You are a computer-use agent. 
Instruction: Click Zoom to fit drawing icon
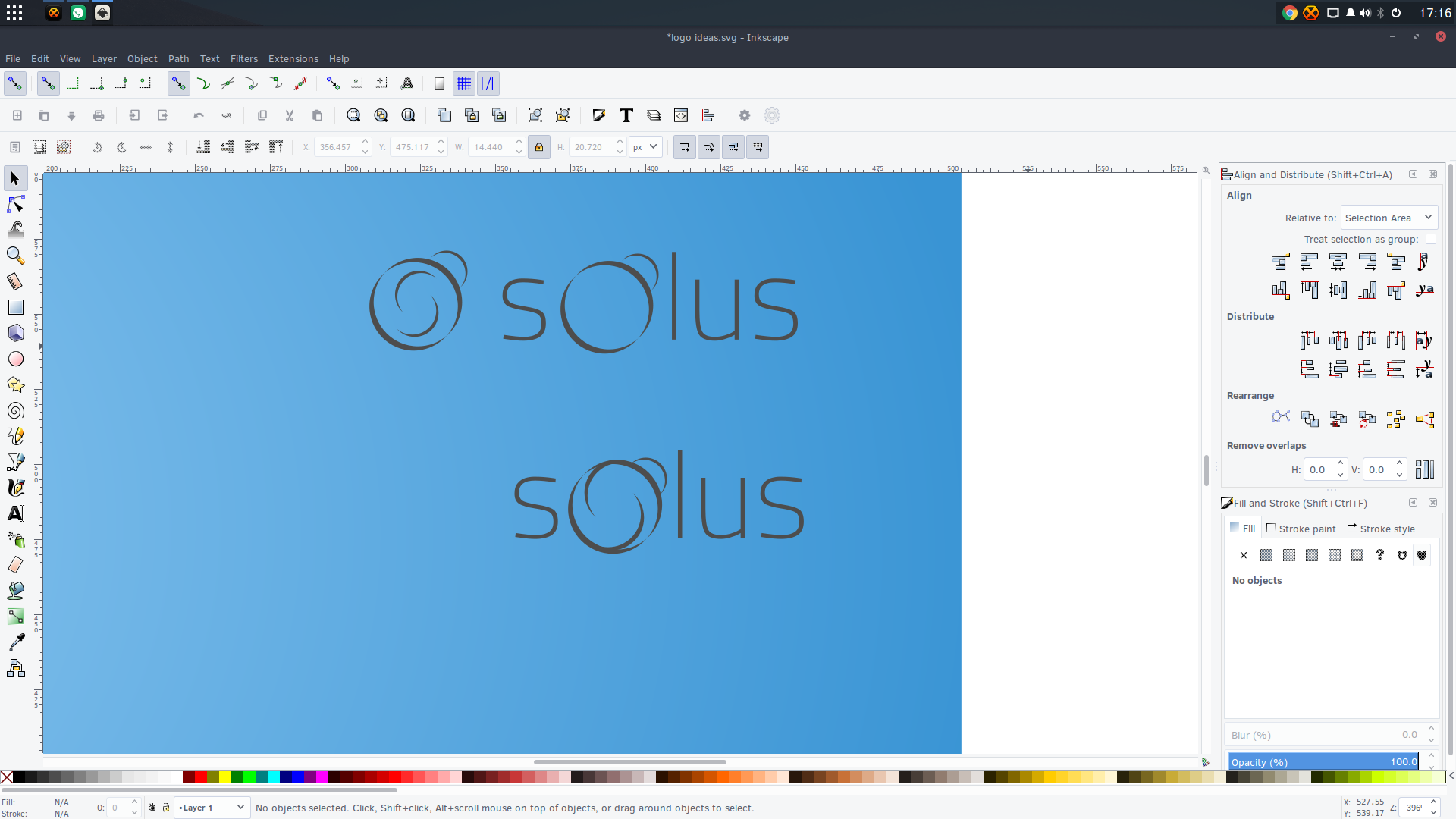click(381, 115)
